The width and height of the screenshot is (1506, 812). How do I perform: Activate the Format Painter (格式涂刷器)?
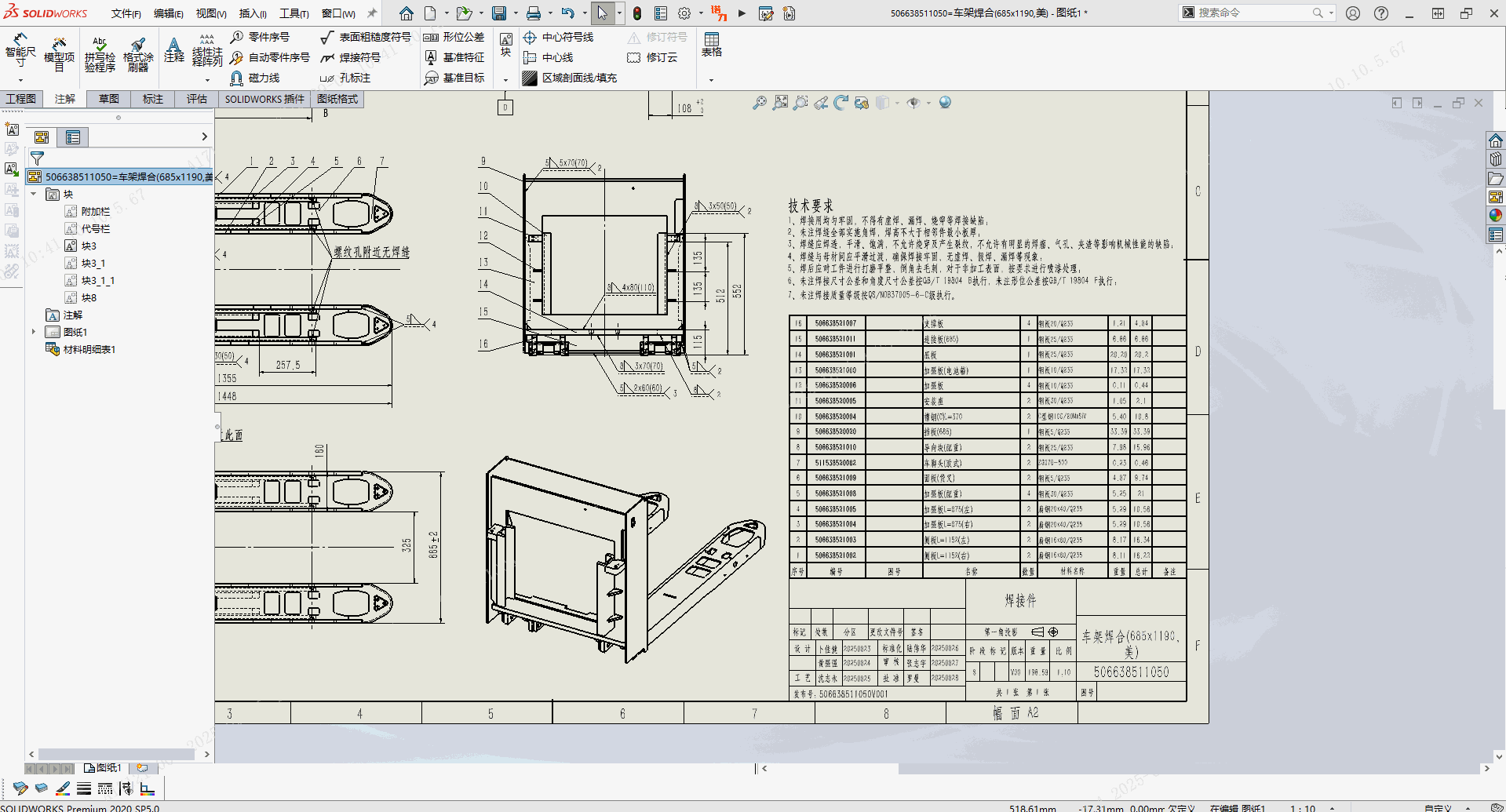tap(138, 53)
